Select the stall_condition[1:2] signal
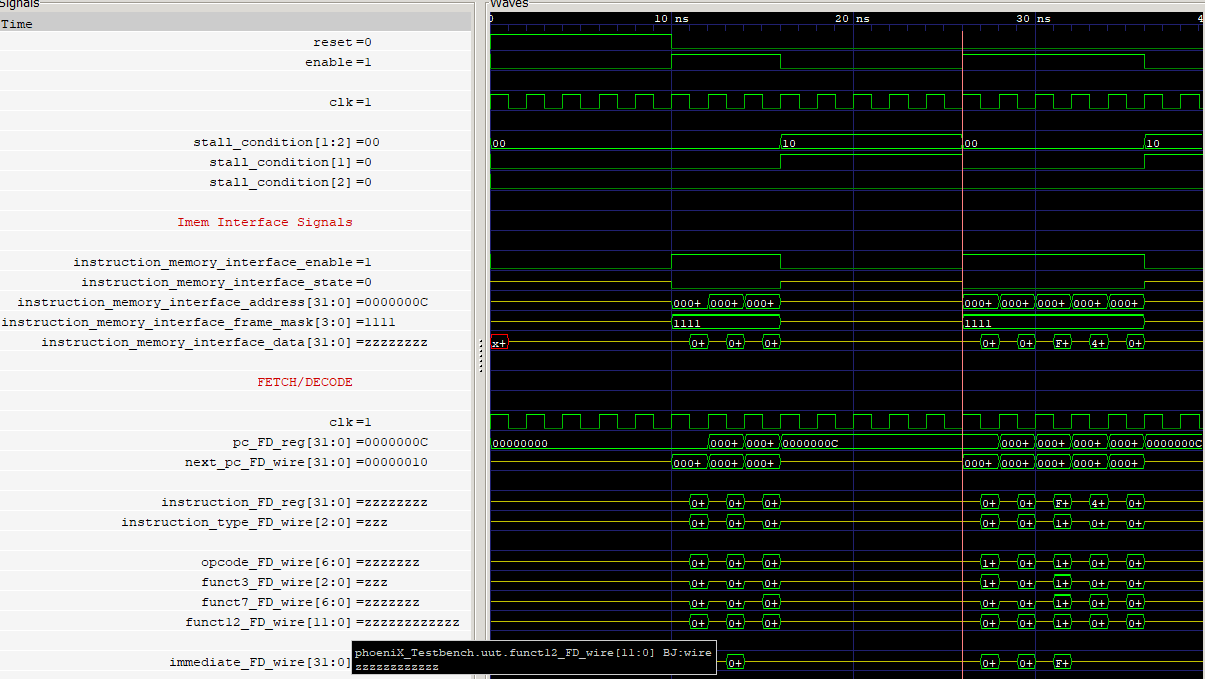The width and height of the screenshot is (1205, 679). click(x=235, y=142)
